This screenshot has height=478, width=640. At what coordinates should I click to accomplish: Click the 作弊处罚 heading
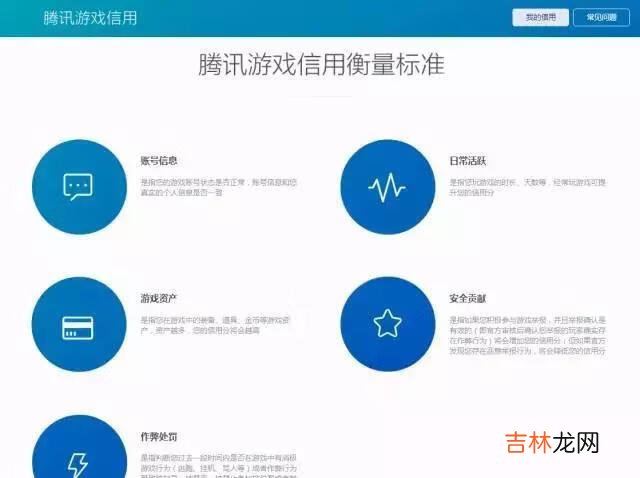(158, 437)
